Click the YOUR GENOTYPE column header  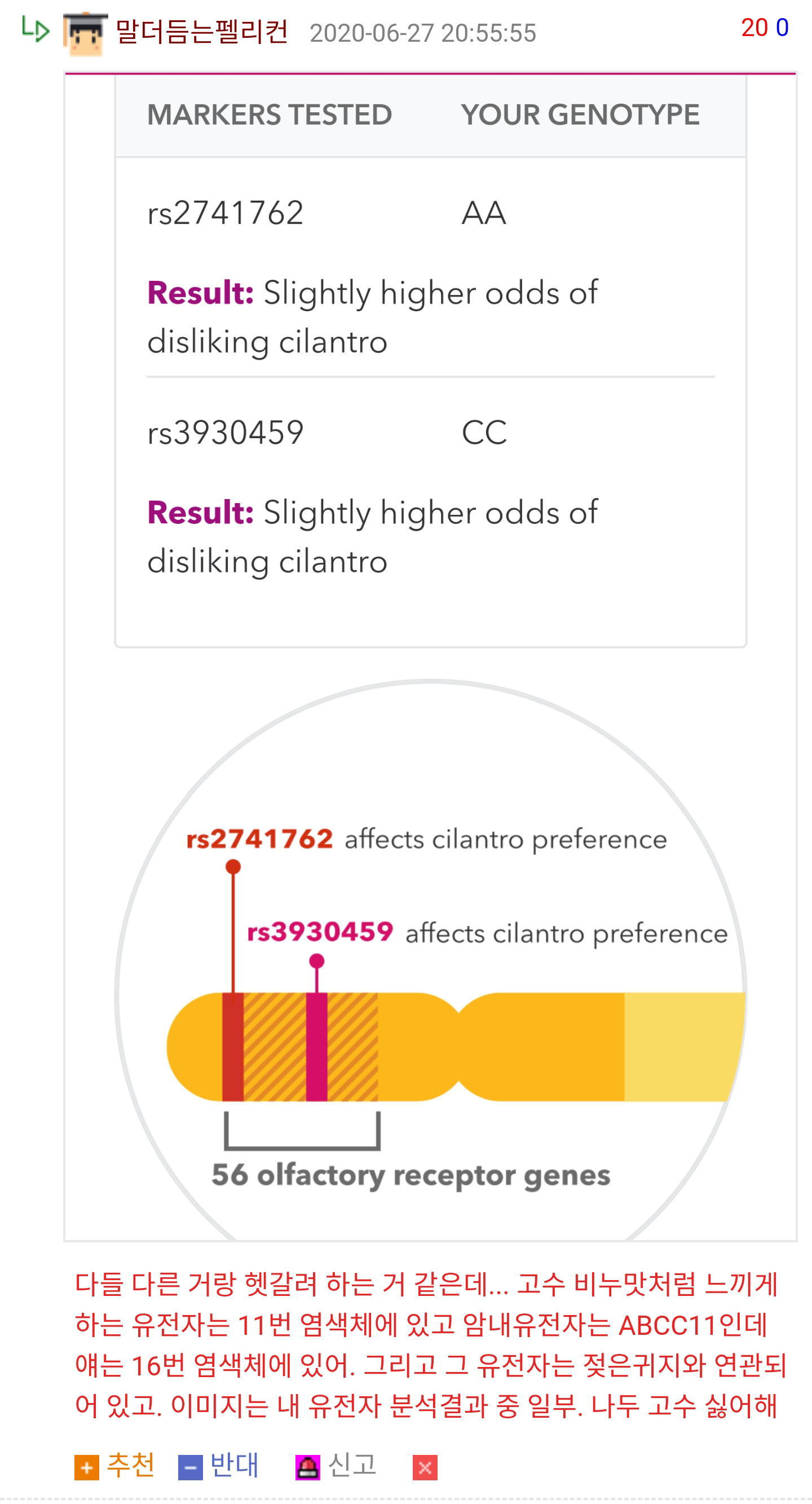point(580,114)
